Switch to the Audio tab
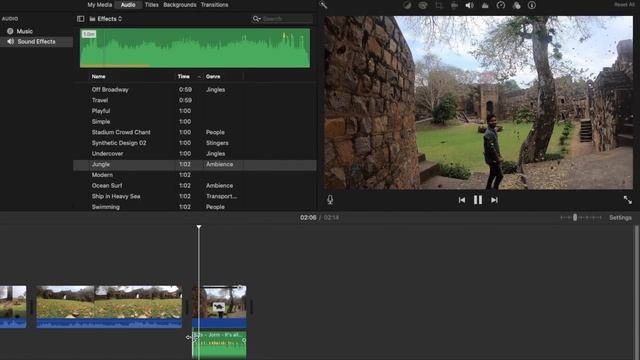Screen dimensions: 640x360 click(128, 5)
